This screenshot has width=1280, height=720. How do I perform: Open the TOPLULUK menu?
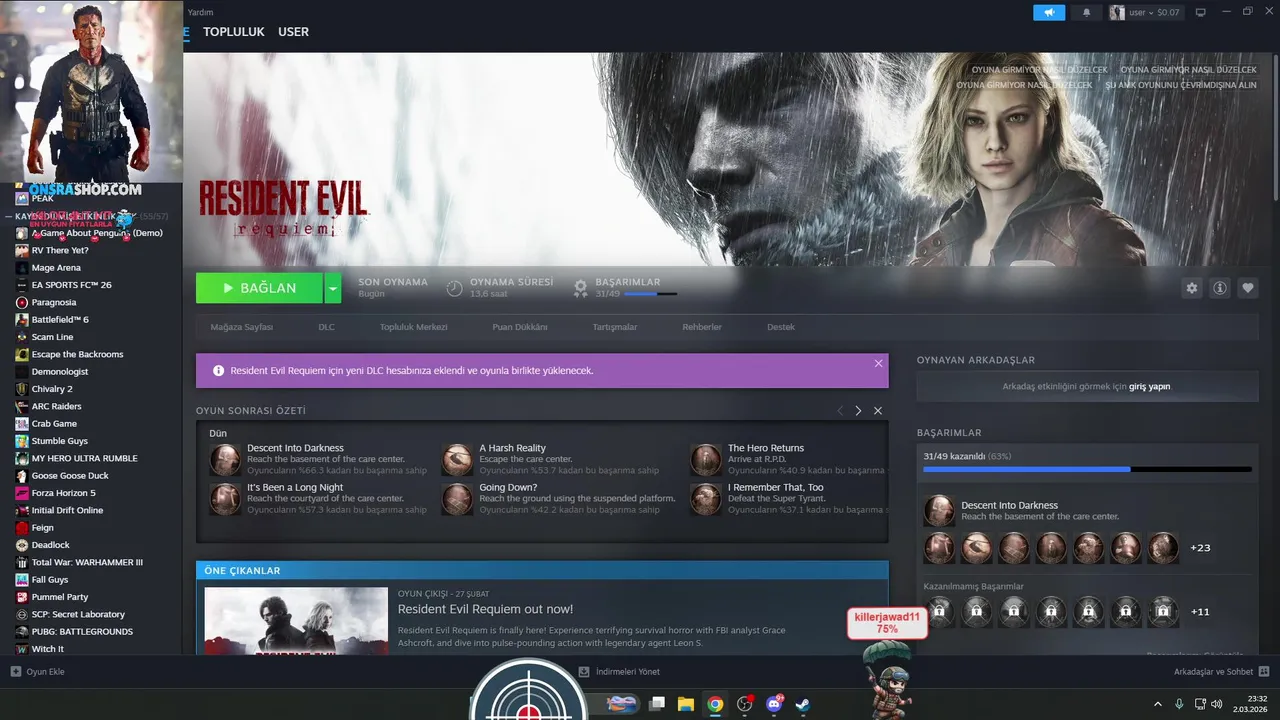[x=234, y=32]
